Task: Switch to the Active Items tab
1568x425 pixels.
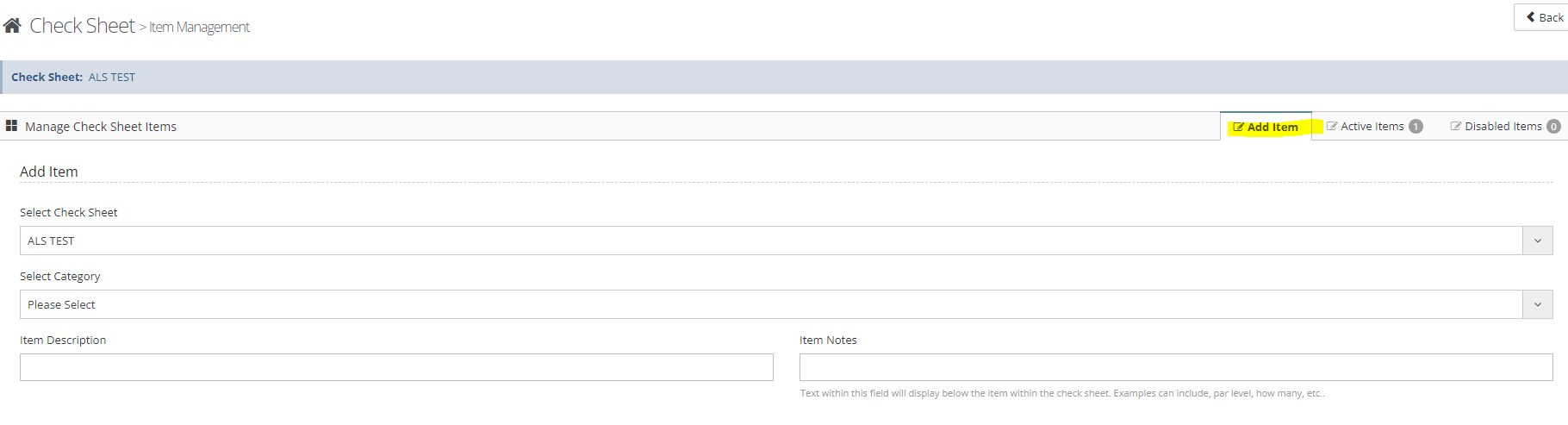Action: [1372, 126]
